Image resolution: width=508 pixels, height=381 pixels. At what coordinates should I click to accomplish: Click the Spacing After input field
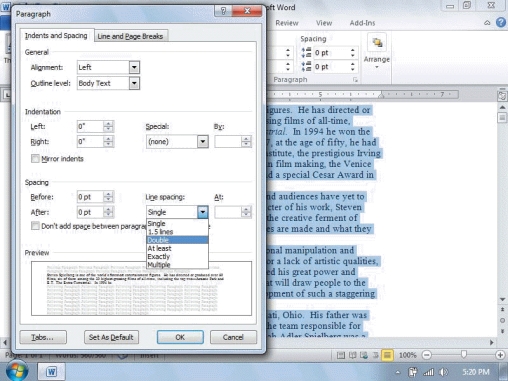[x=90, y=212]
